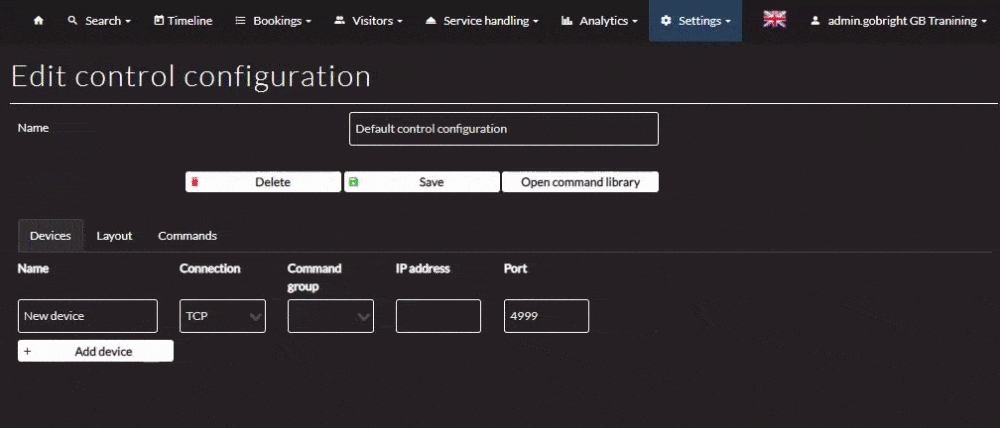Open the Visitors menu
1000x428 pixels.
368,21
